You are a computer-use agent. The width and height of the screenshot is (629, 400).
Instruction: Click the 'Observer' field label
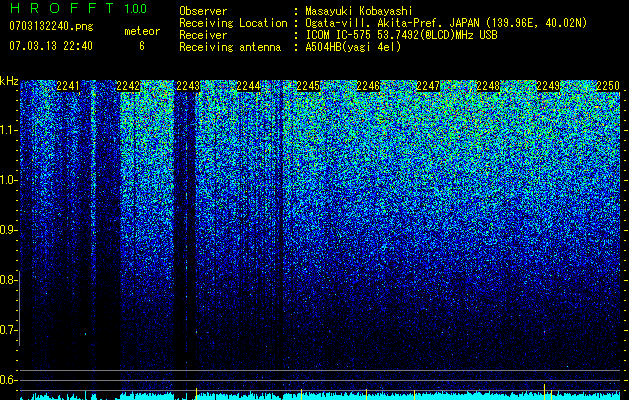pyautogui.click(x=203, y=11)
